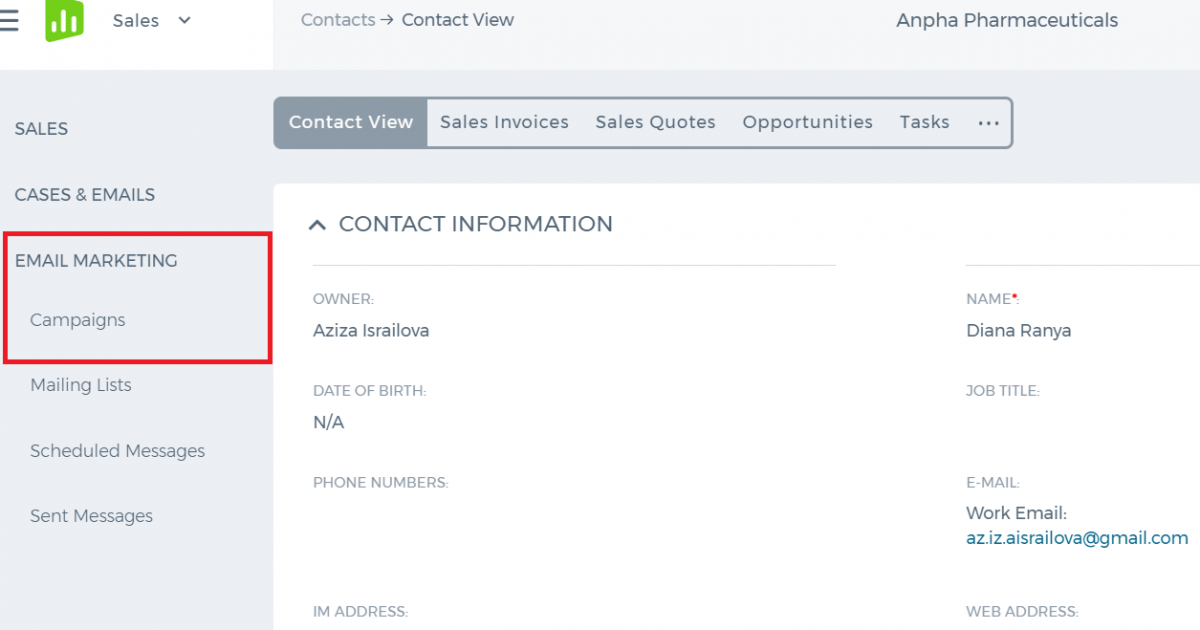Image resolution: width=1200 pixels, height=630 pixels.
Task: Open Mailing Lists in the sidebar
Action: pos(81,385)
